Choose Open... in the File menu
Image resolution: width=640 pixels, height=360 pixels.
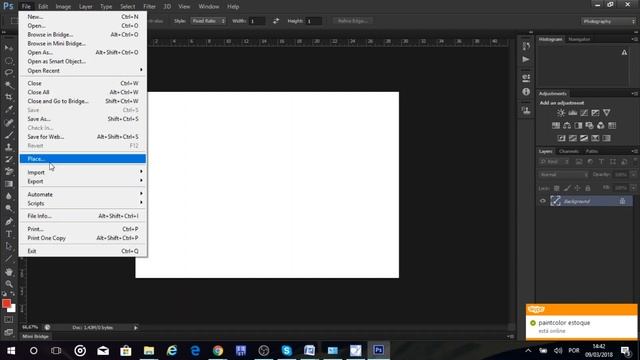83,26
